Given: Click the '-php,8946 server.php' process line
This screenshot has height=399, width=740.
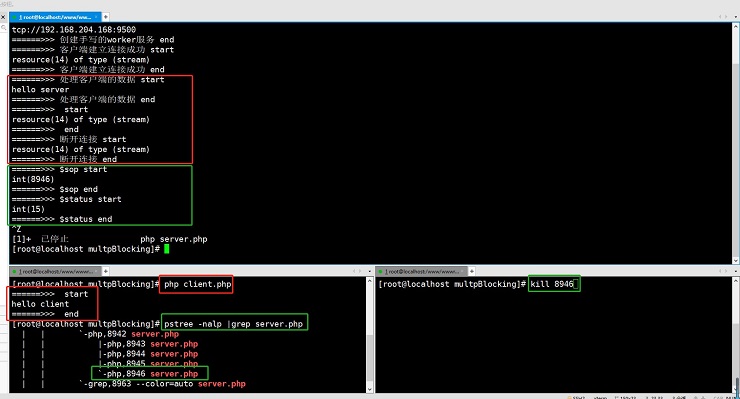Looking at the screenshot, I should point(148,374).
